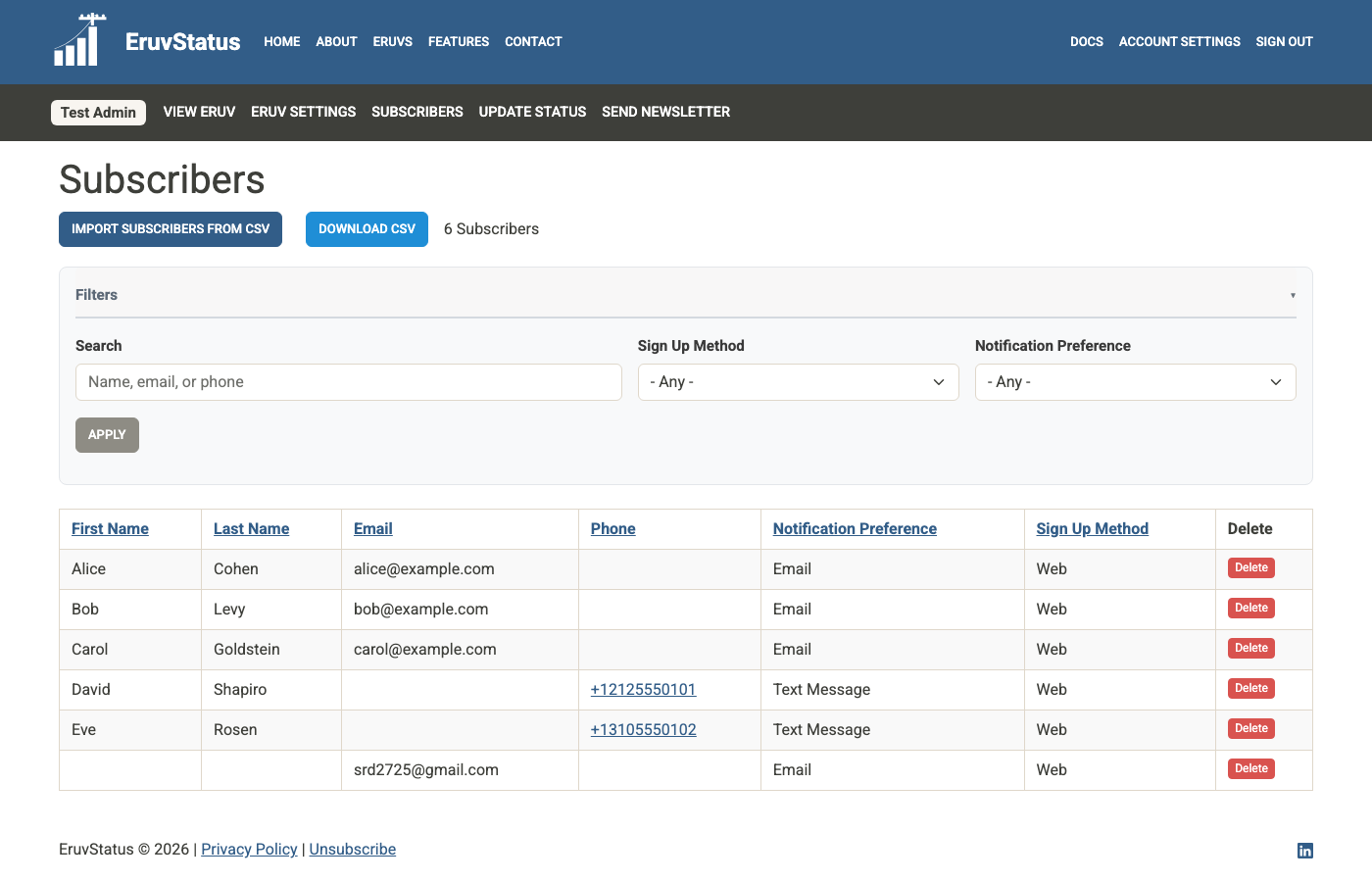Image resolution: width=1372 pixels, height=882 pixels.
Task: Open Eruv Settings from admin bar
Action: click(303, 112)
